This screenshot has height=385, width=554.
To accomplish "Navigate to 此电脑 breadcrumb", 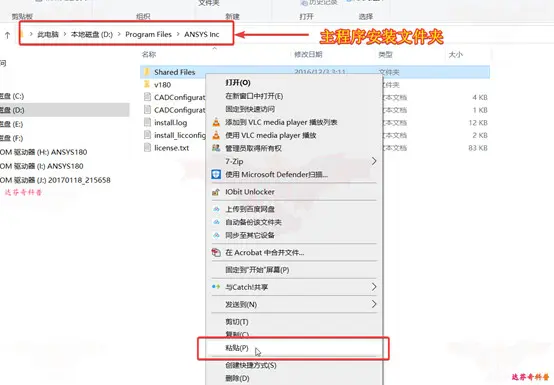I will tap(48, 34).
